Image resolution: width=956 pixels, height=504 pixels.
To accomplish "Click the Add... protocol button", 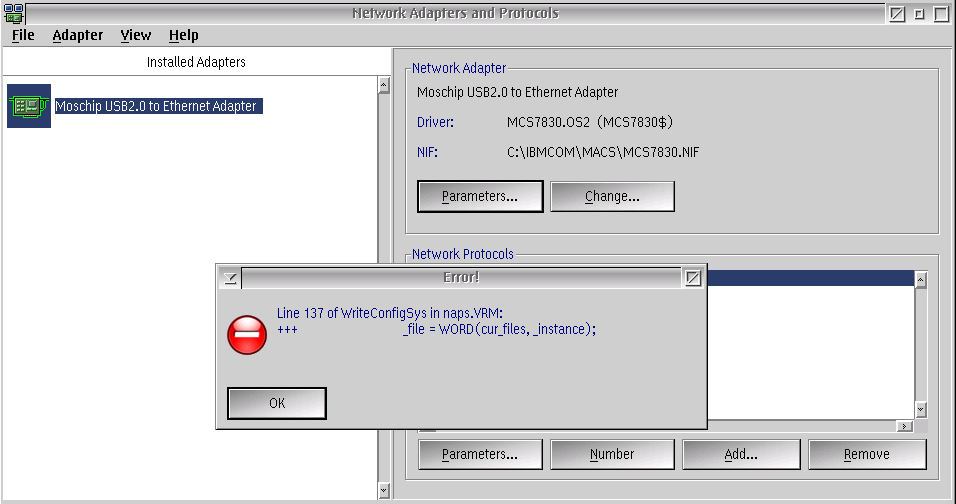I will tap(741, 454).
